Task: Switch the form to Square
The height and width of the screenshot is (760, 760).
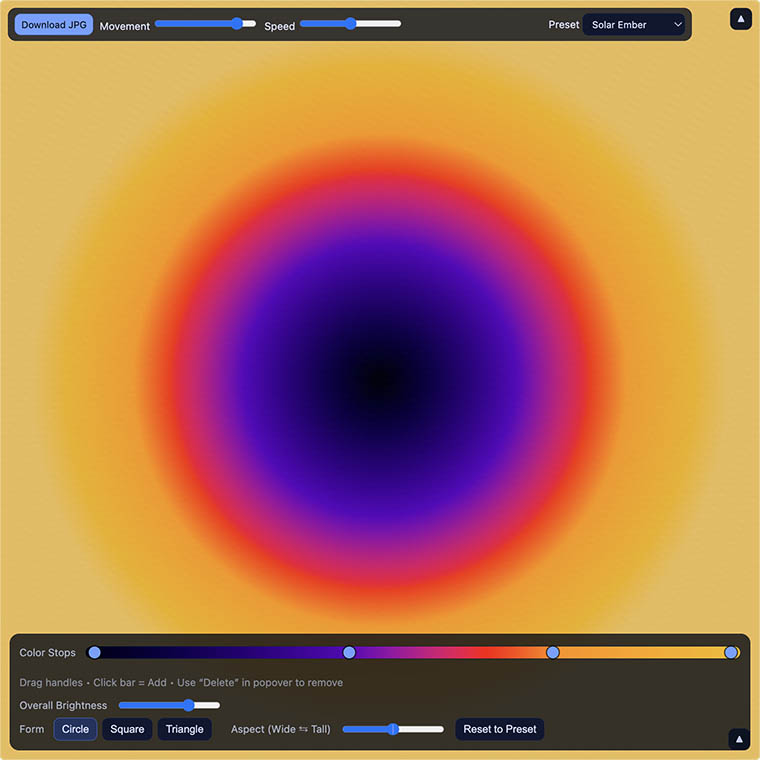Action: (127, 729)
